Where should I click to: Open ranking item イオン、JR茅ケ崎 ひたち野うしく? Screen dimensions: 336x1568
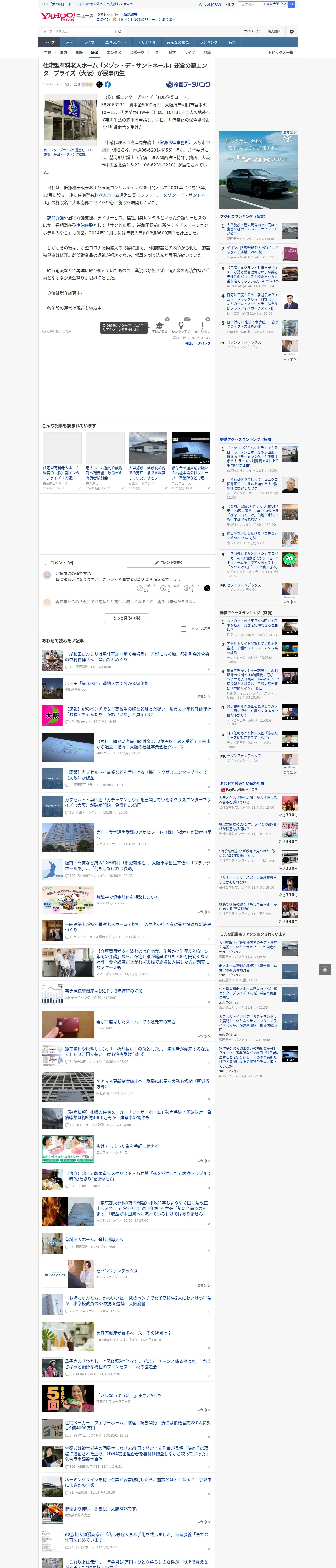[x=253, y=250]
